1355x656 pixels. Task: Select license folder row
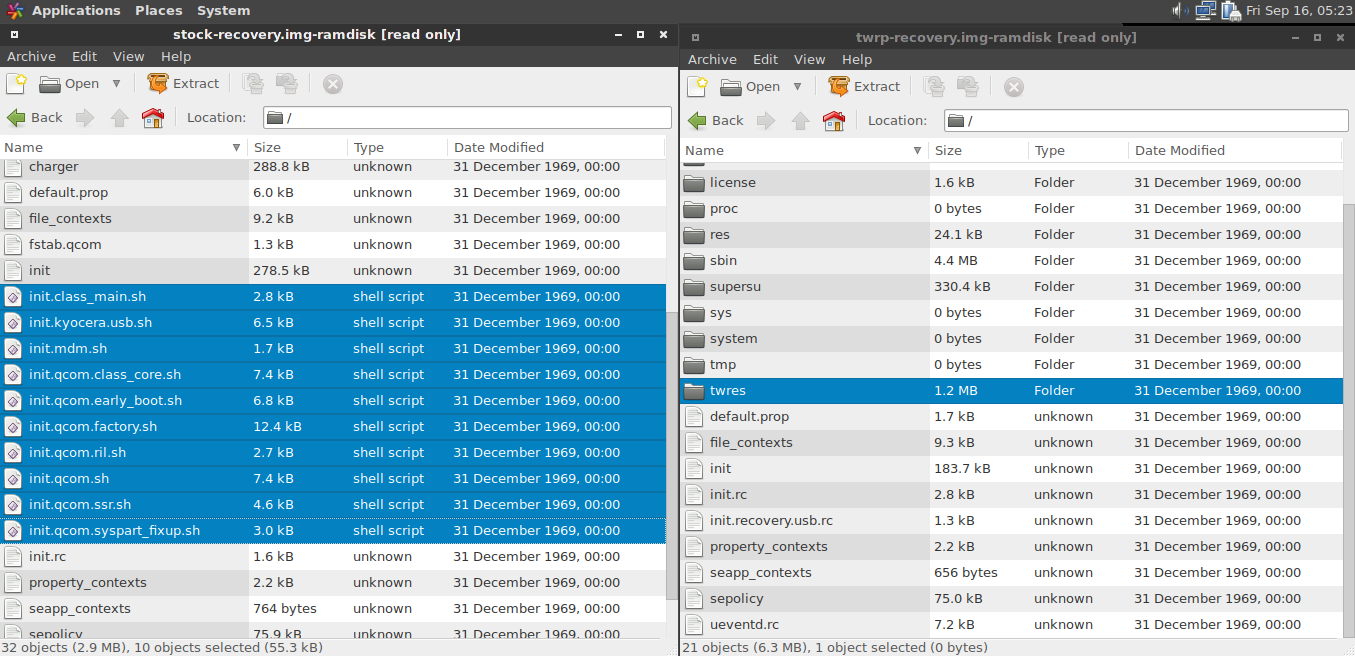point(1011,183)
